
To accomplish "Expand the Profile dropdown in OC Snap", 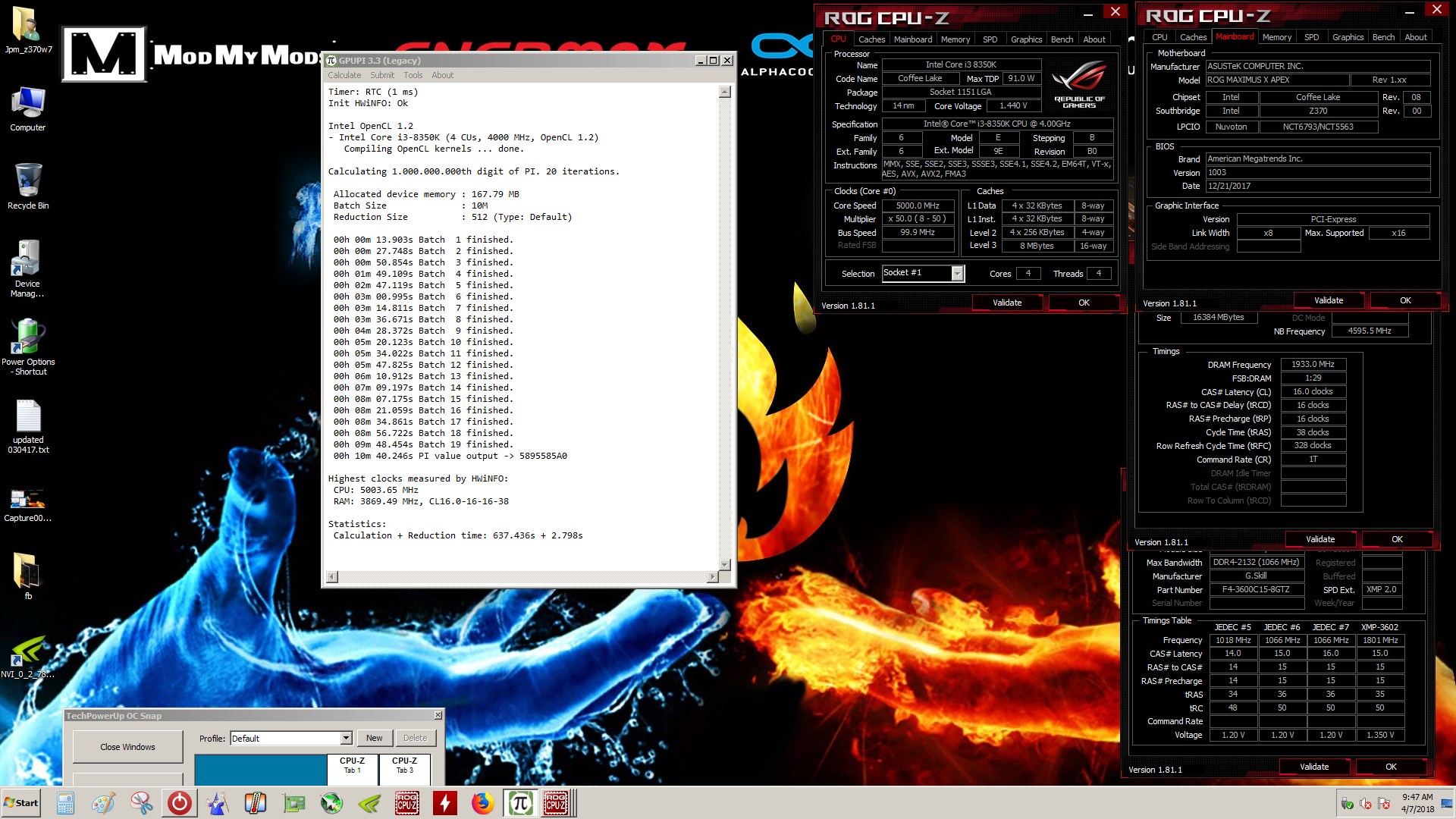I will click(346, 739).
